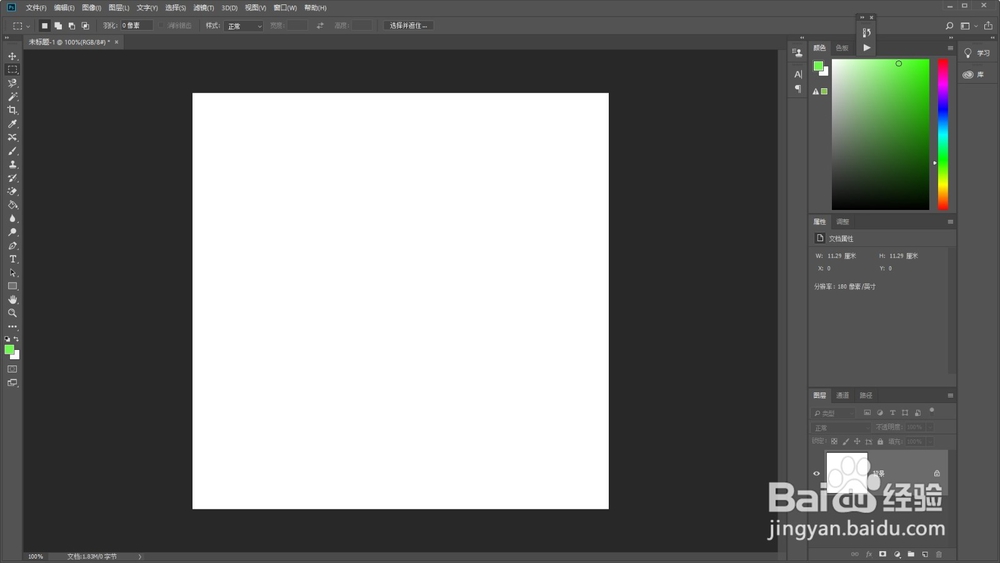This screenshot has height=563, width=1000.
Task: Pick a color in the color field
Action: point(880,135)
